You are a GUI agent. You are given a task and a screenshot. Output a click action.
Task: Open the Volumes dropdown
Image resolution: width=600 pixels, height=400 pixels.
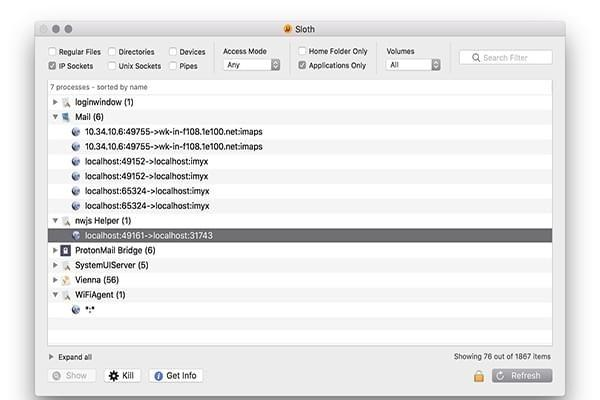pos(413,65)
